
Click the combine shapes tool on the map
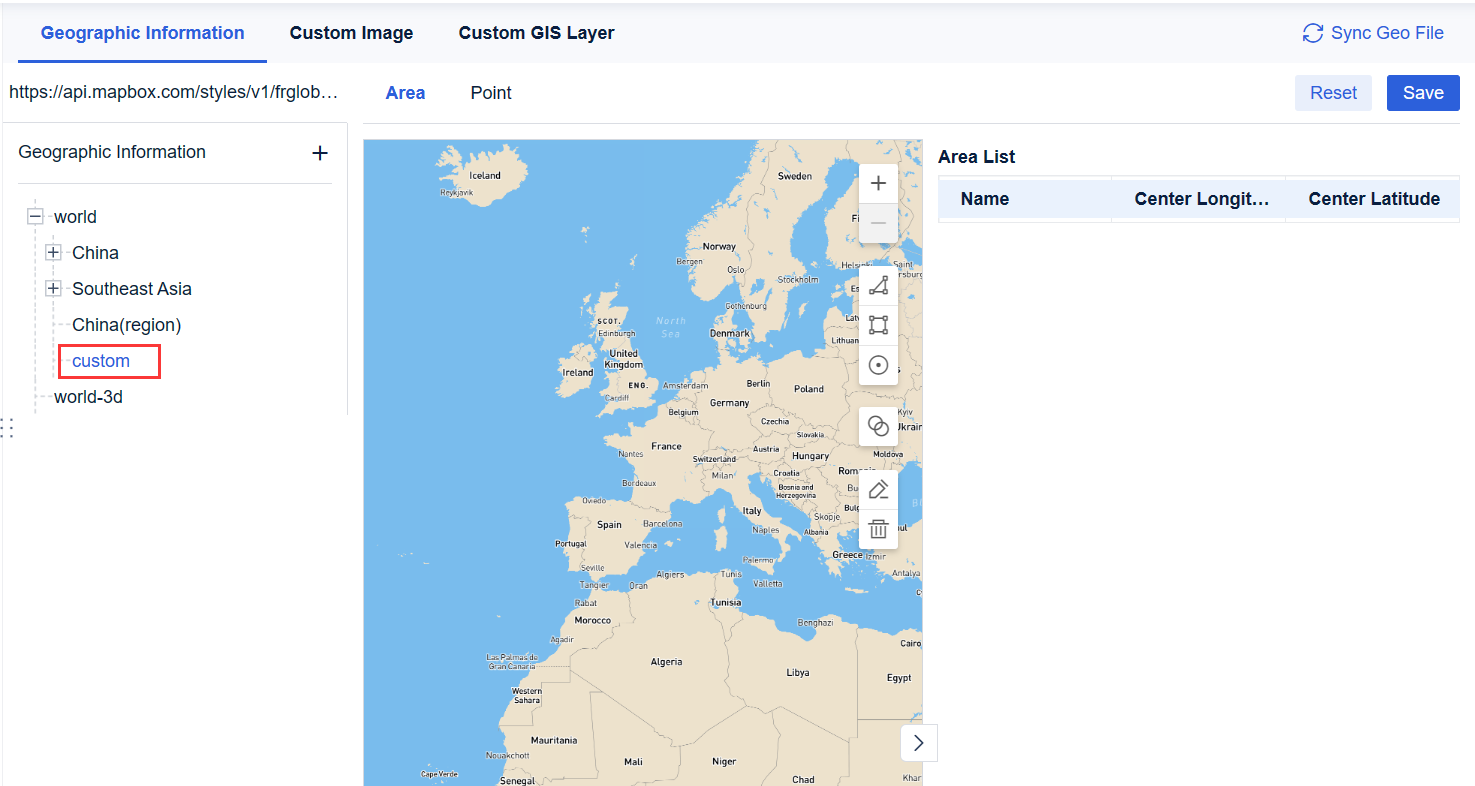(x=878, y=426)
